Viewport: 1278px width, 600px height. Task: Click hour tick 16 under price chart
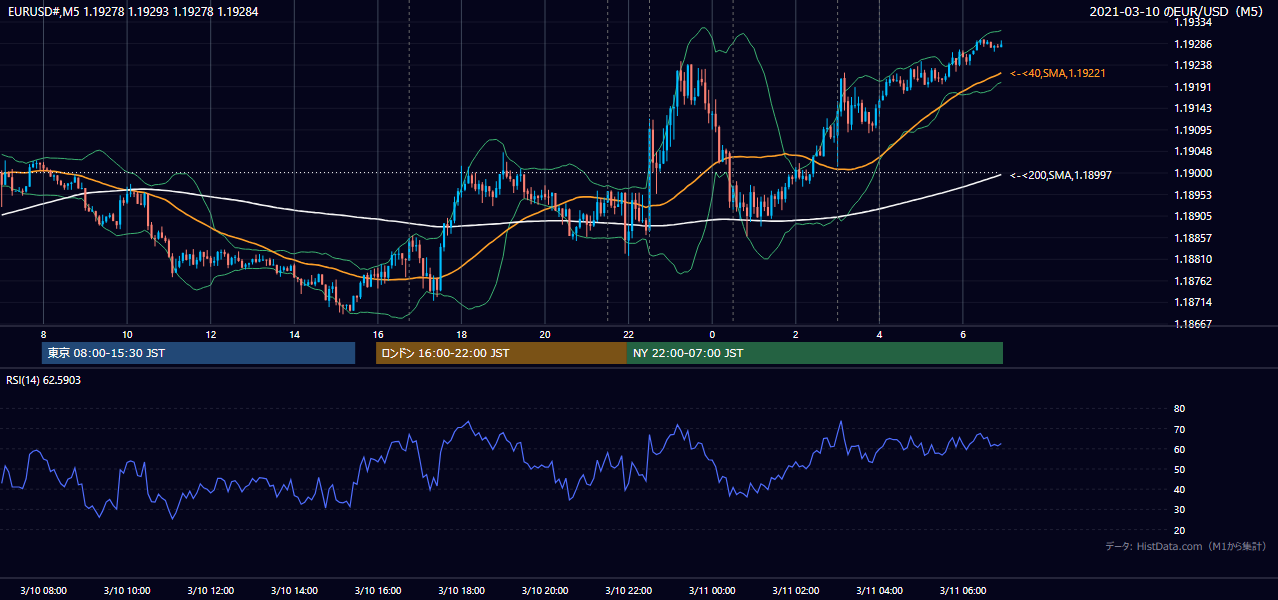coord(377,334)
